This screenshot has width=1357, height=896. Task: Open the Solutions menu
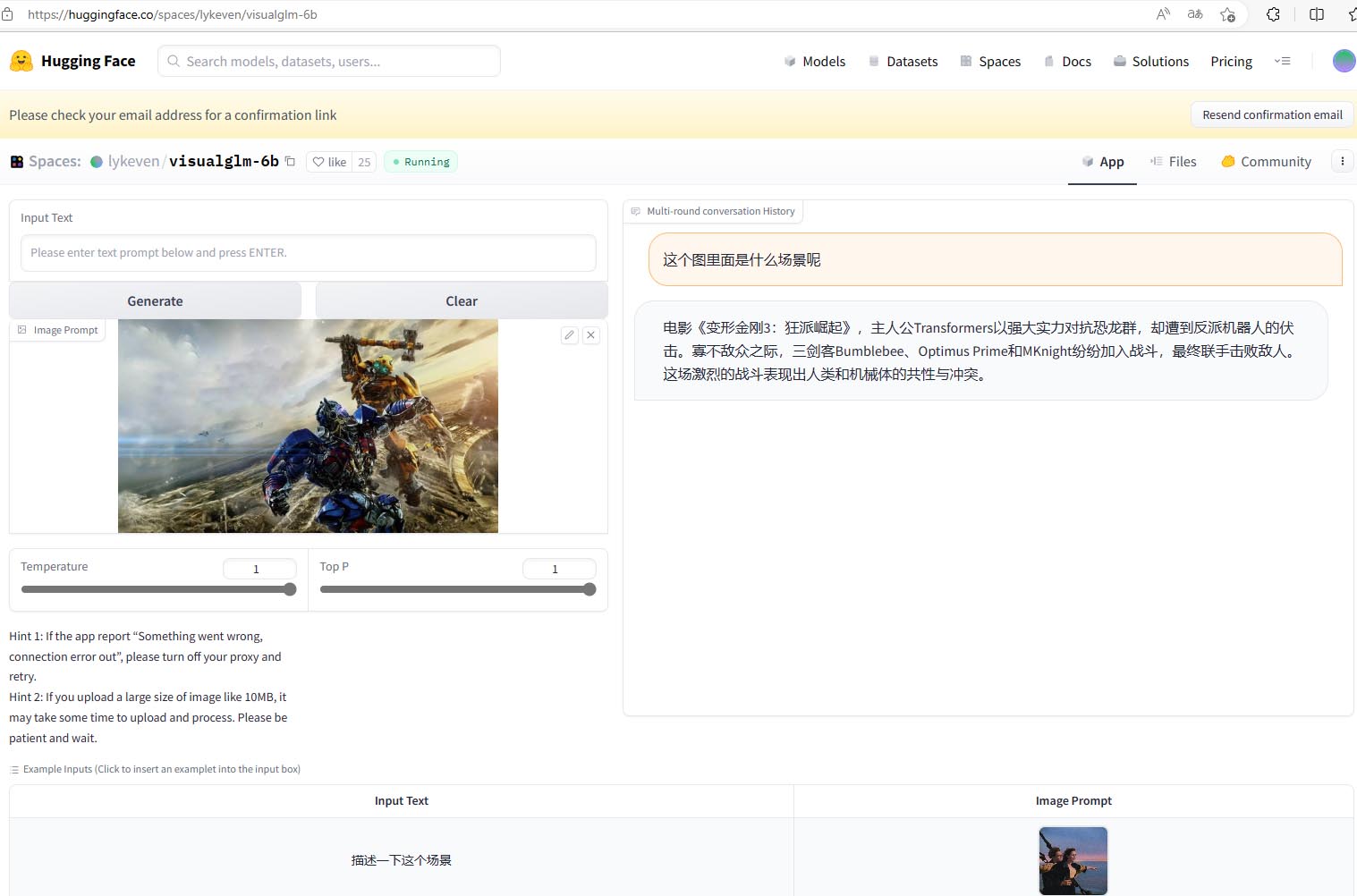[1150, 61]
